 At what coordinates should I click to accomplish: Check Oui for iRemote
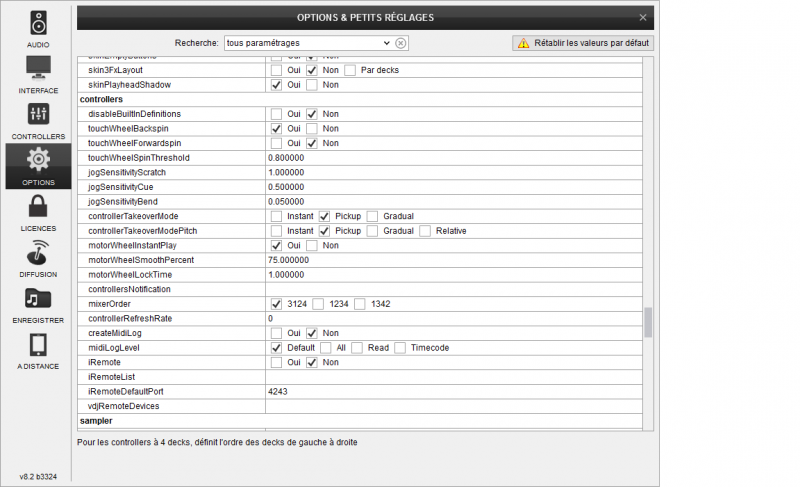tap(276, 363)
